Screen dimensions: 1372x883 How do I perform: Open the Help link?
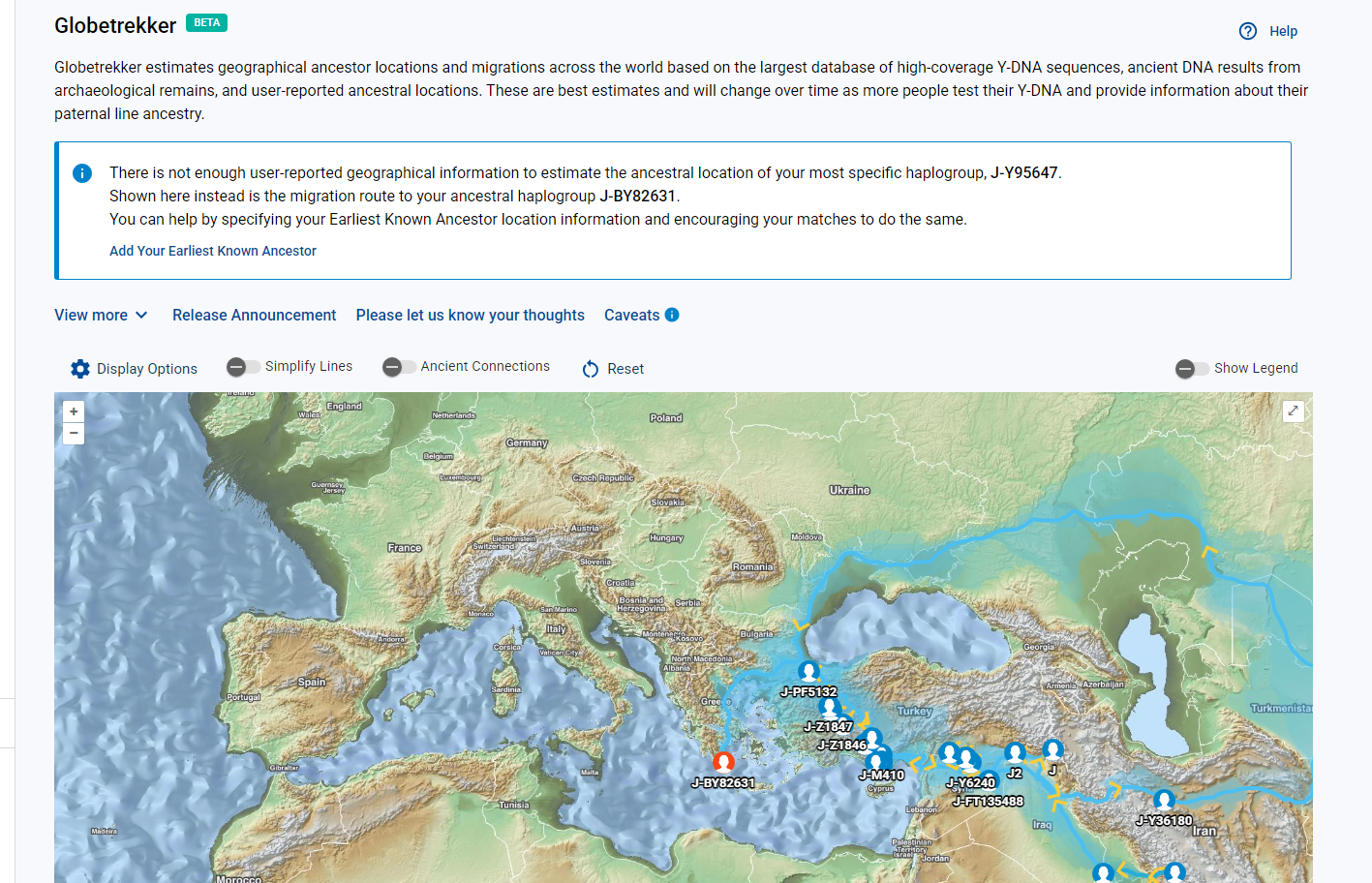click(x=1283, y=31)
